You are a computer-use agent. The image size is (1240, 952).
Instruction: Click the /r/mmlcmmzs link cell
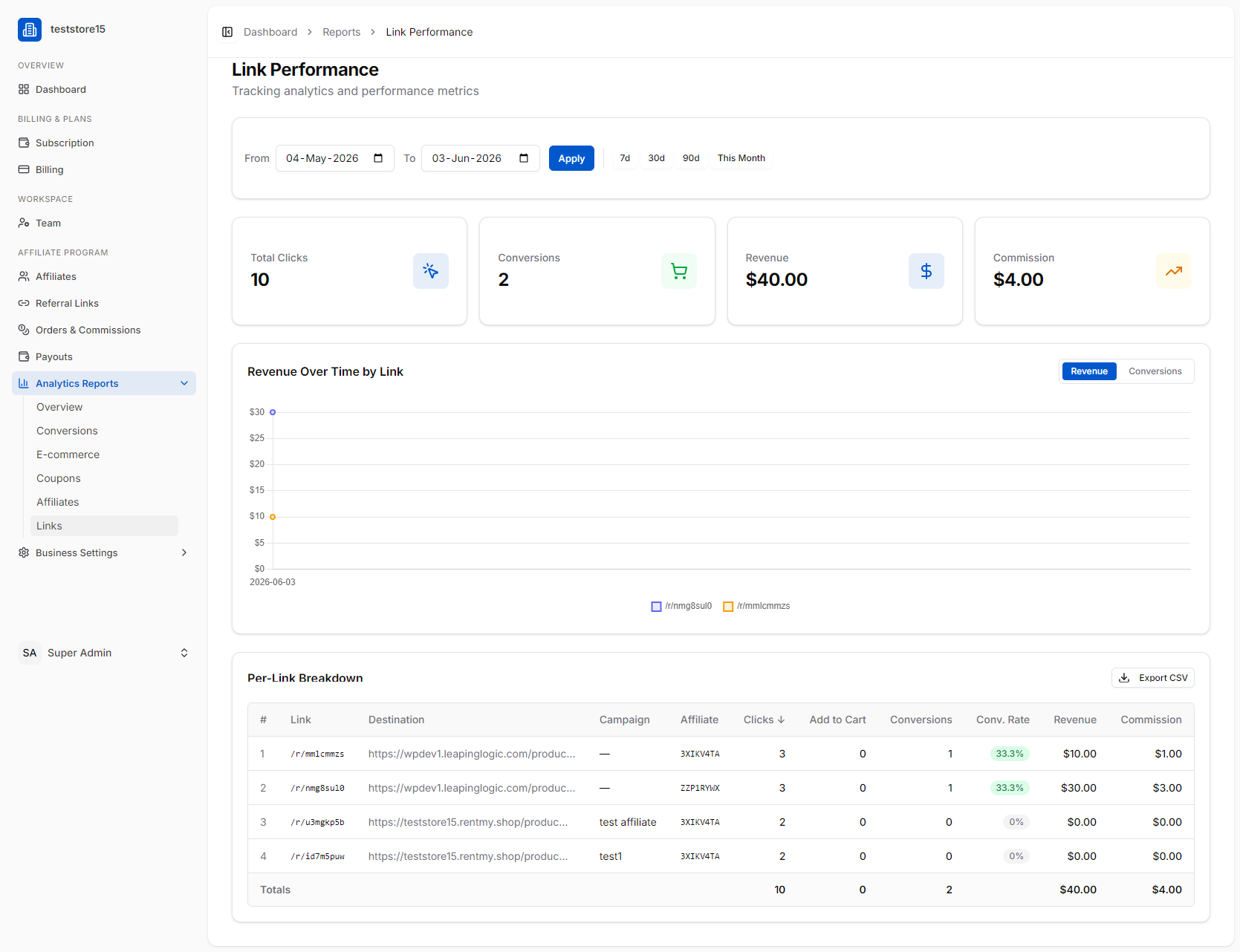[x=317, y=754]
